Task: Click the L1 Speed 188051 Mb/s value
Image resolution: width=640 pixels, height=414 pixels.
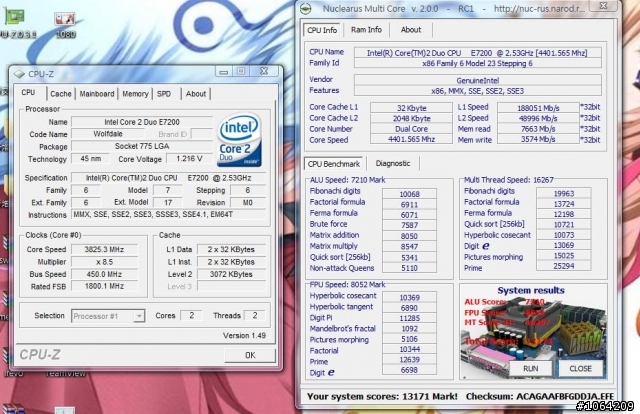Action: coord(538,108)
